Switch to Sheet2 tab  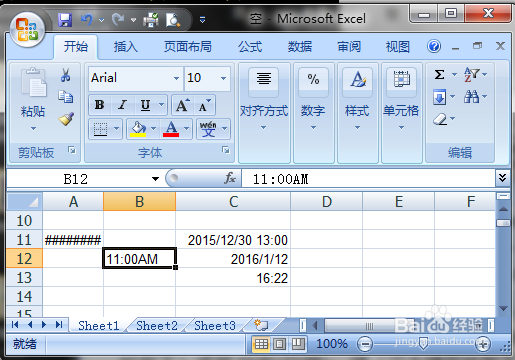[x=157, y=325]
